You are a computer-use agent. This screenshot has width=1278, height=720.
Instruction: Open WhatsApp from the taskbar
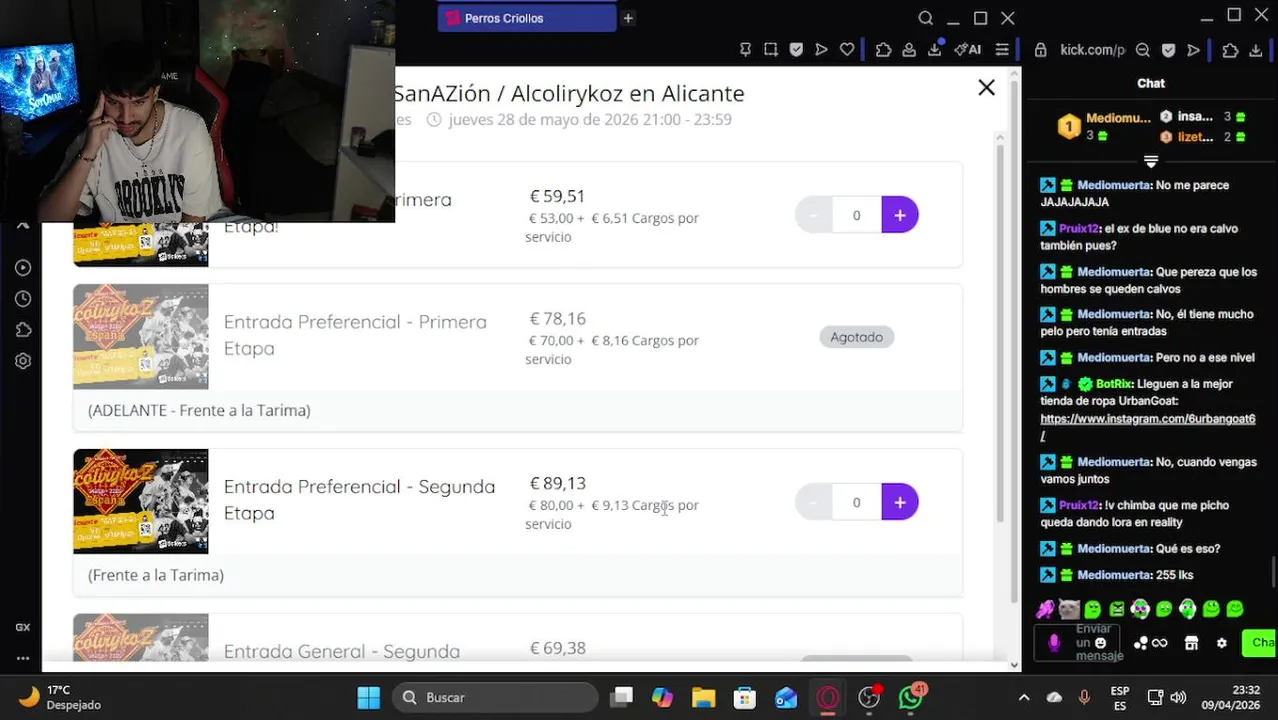911,697
